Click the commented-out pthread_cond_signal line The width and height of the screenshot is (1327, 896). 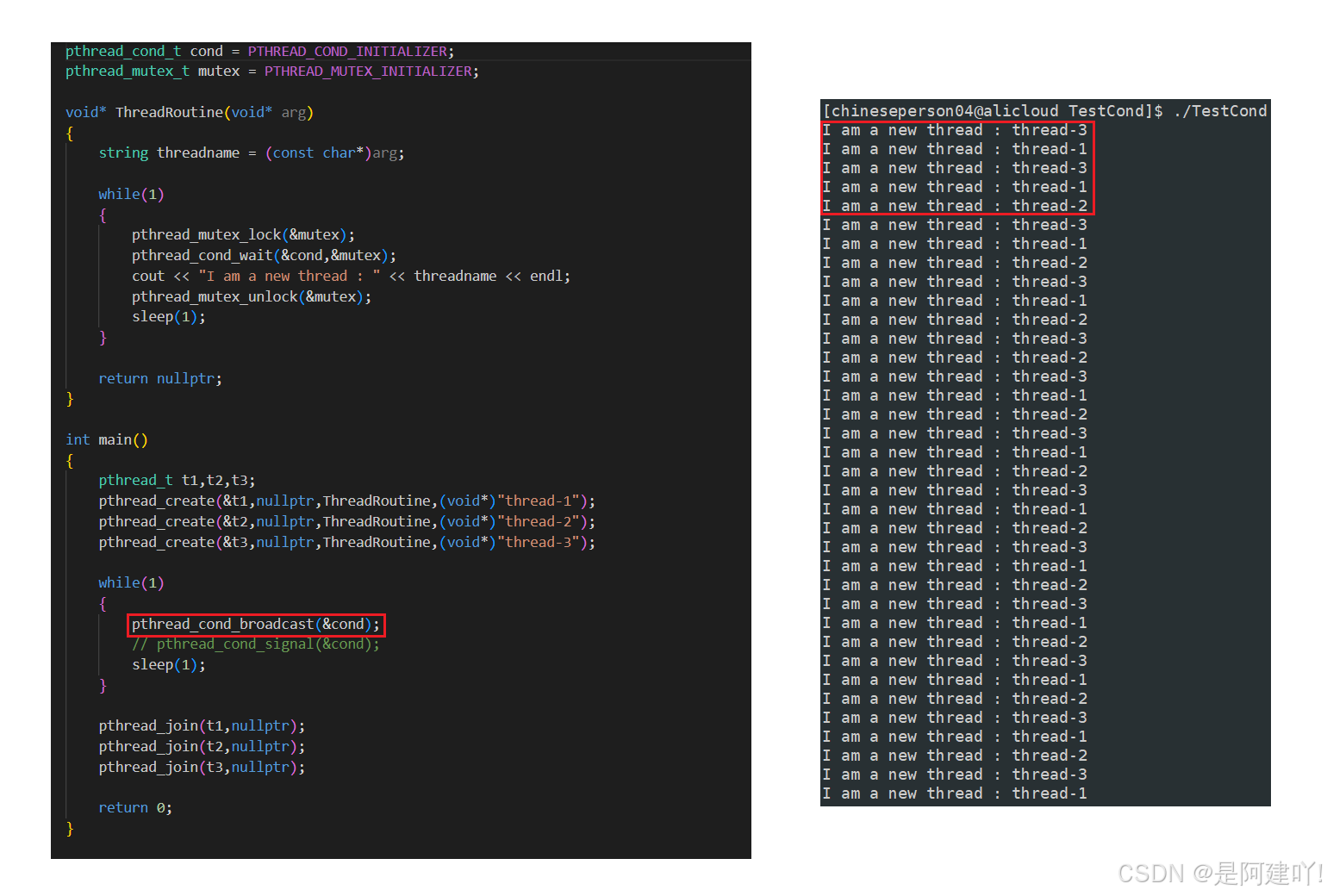pyautogui.click(x=255, y=644)
